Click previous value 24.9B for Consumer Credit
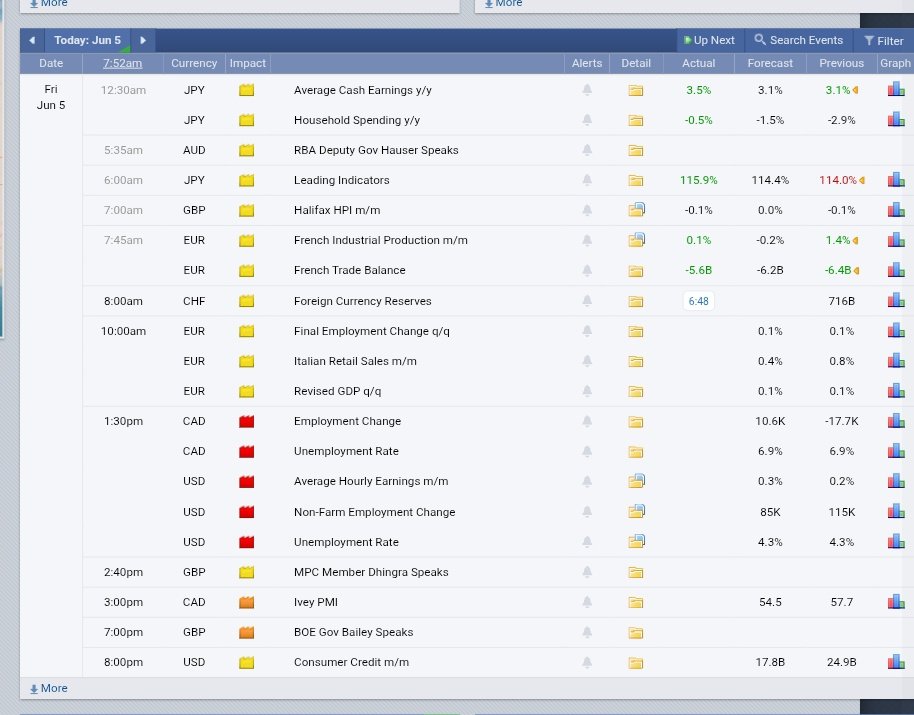The image size is (914, 715). pyautogui.click(x=841, y=662)
